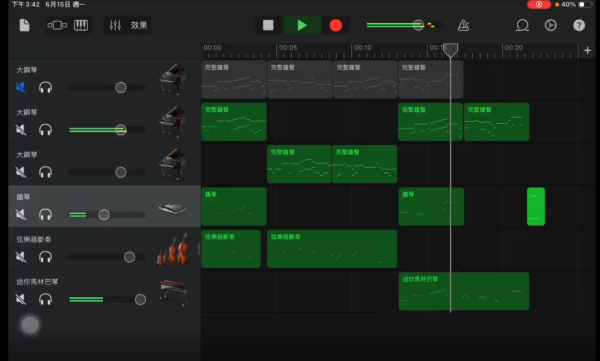Select gray 完整鐘聲 region starting at 00:00
The height and width of the screenshot is (361, 600).
click(234, 80)
